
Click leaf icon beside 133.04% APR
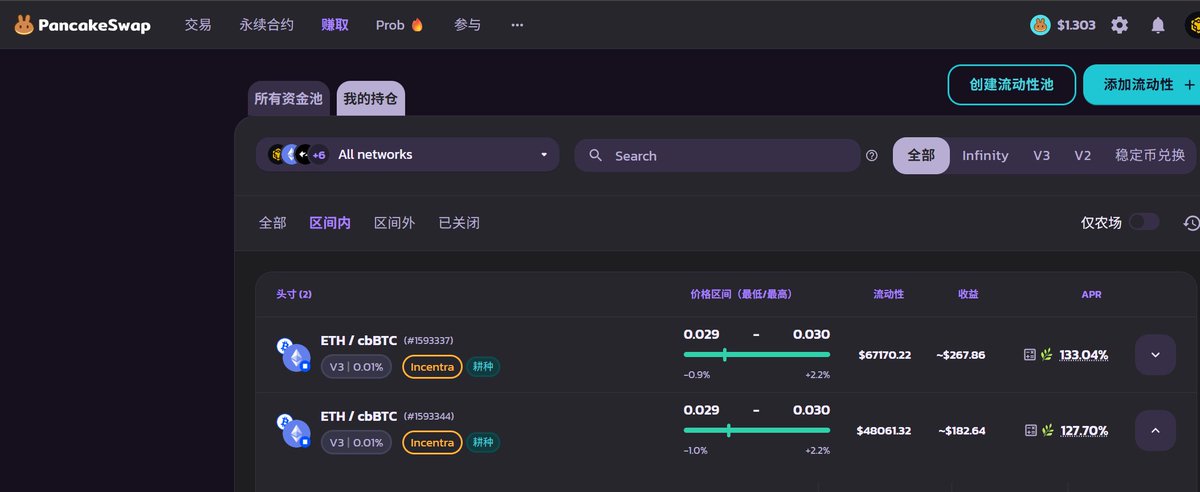[1047, 355]
